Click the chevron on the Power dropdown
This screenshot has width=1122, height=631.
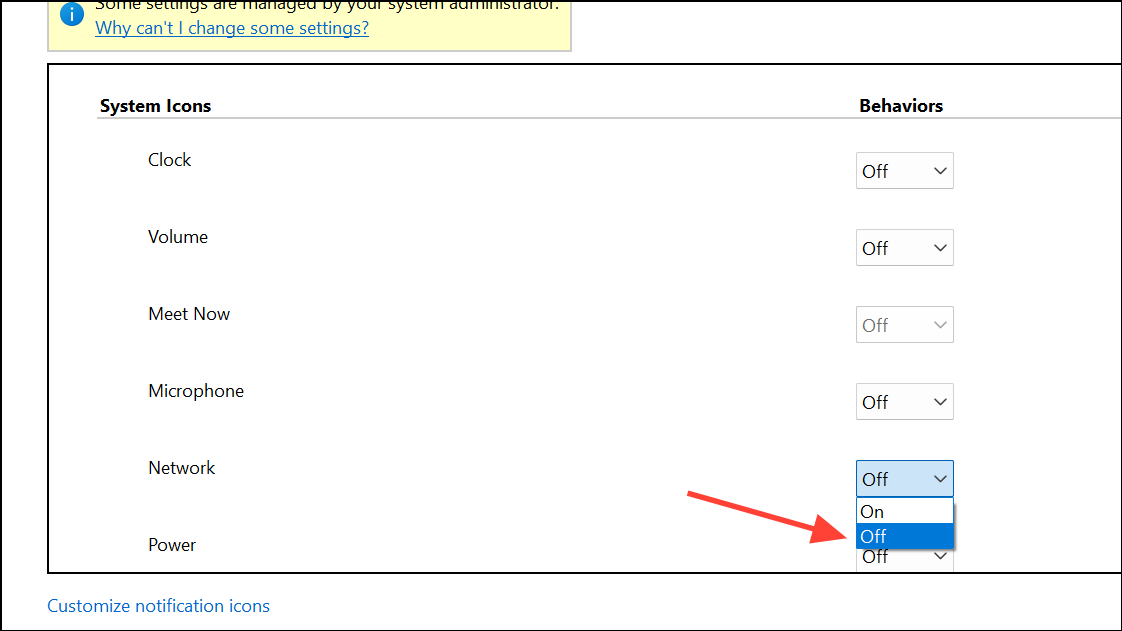pos(938,556)
